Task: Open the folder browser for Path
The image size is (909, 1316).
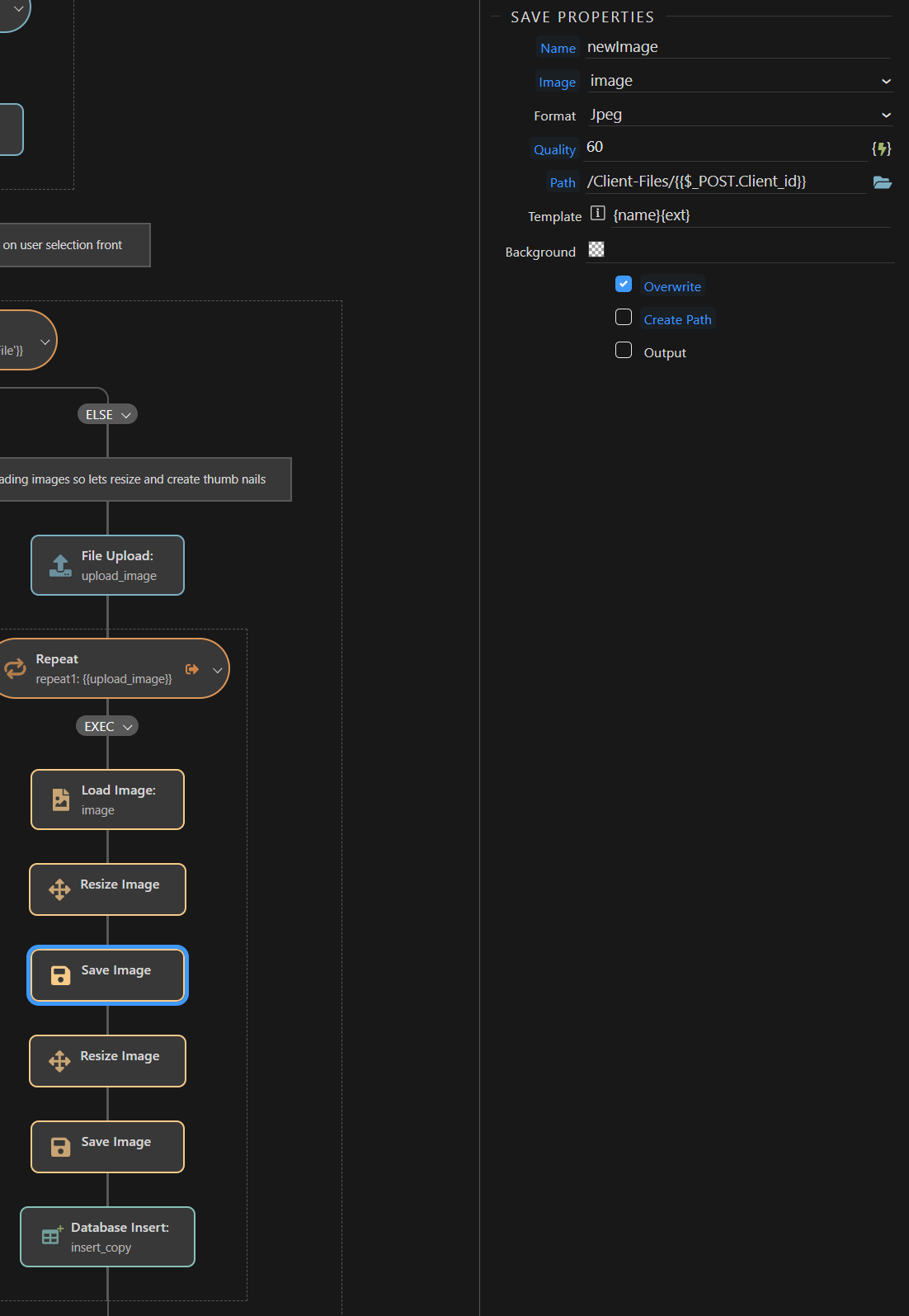Action: coord(883,182)
